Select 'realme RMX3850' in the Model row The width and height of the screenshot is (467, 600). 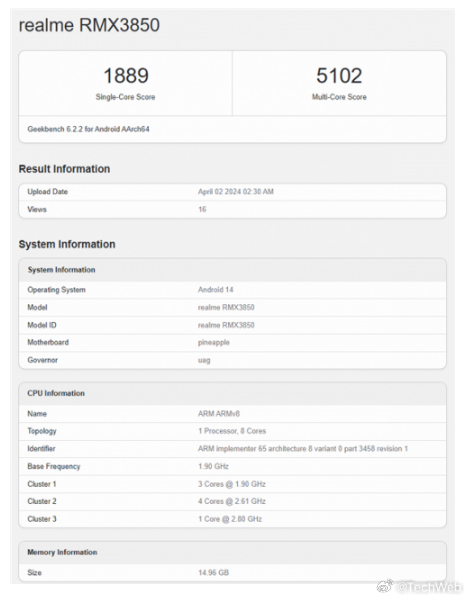pos(226,307)
